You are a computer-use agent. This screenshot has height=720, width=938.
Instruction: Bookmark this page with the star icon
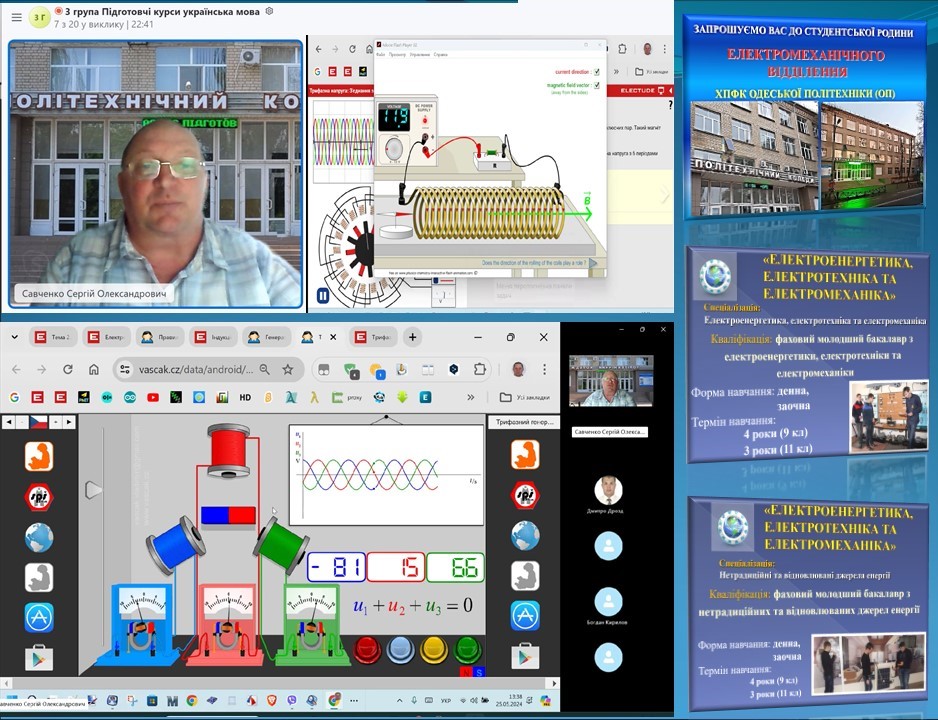tap(288, 370)
